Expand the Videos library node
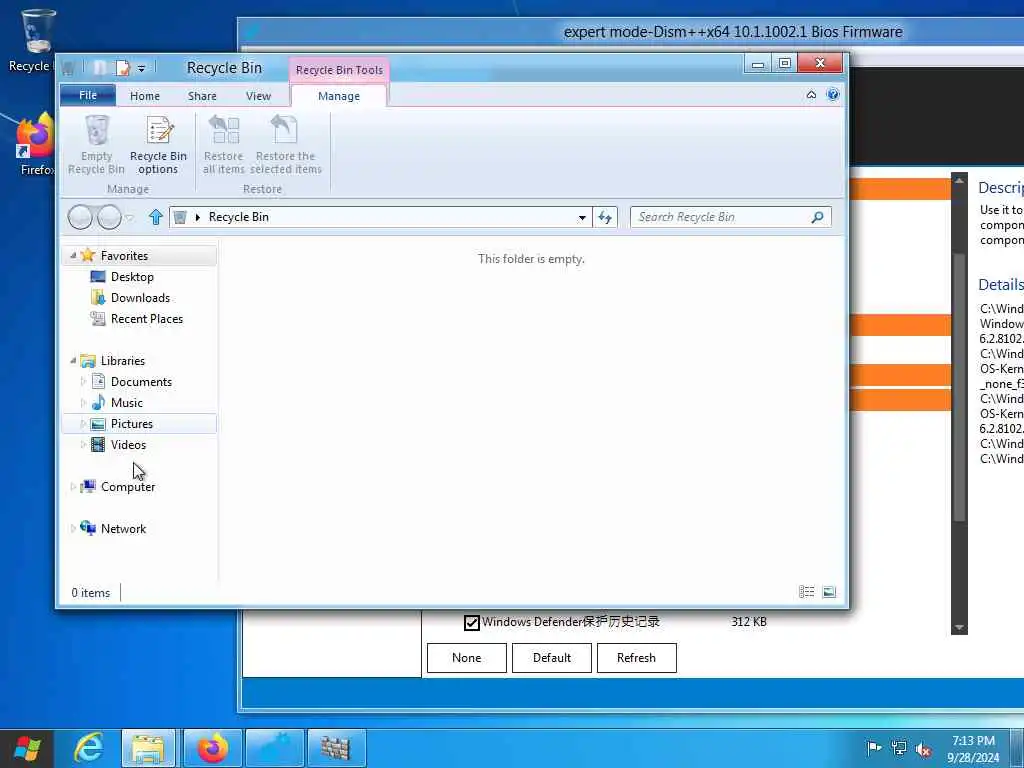The height and width of the screenshot is (768, 1024). pos(83,445)
